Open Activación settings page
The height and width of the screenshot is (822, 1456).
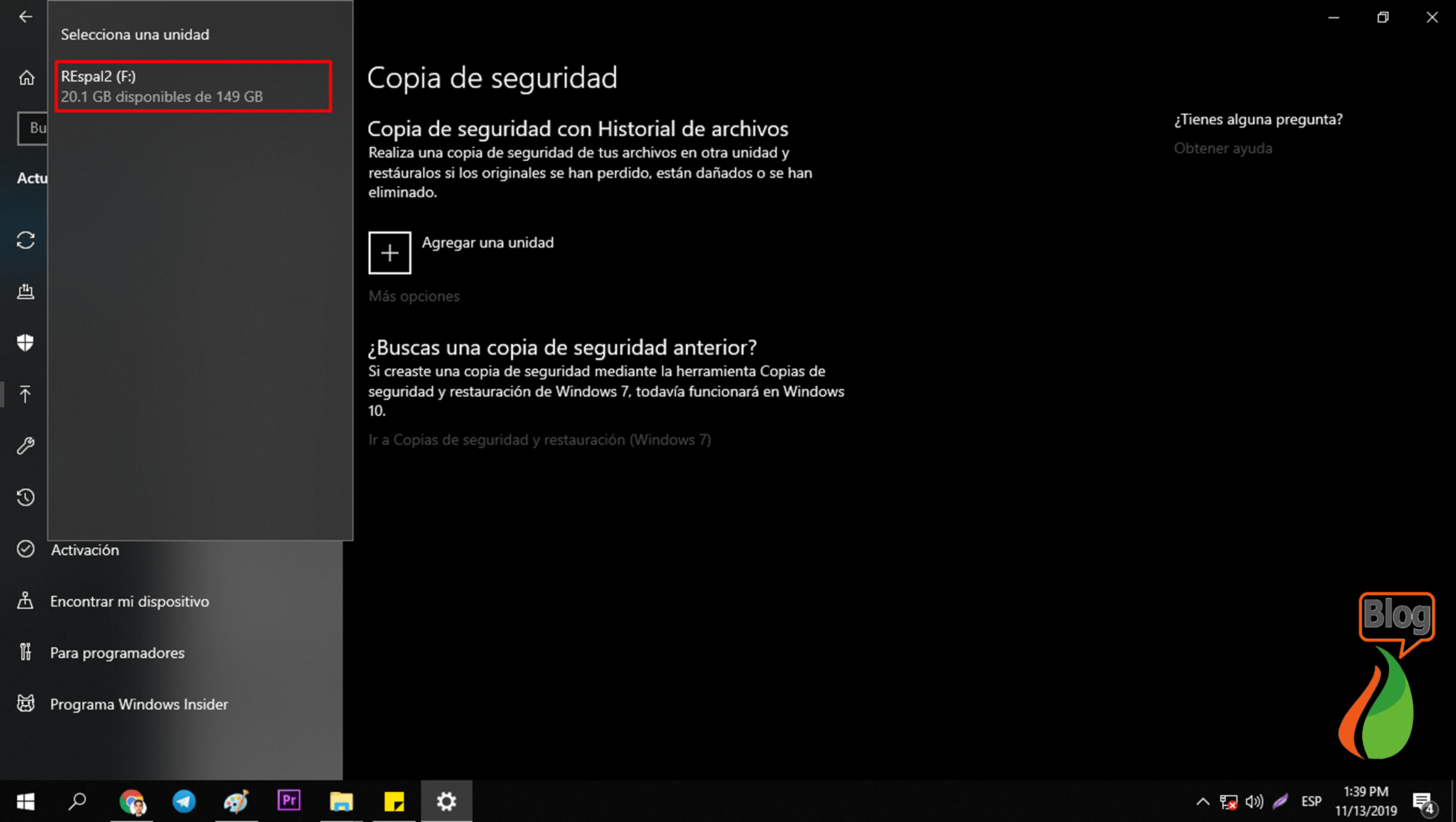click(84, 550)
